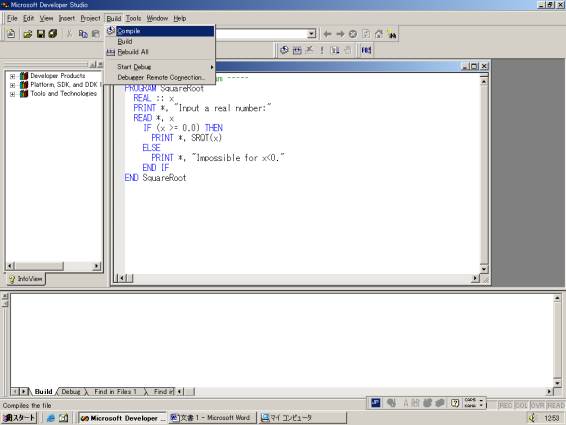
Task: Click the Back arrow toolbar icon
Action: 327,34
